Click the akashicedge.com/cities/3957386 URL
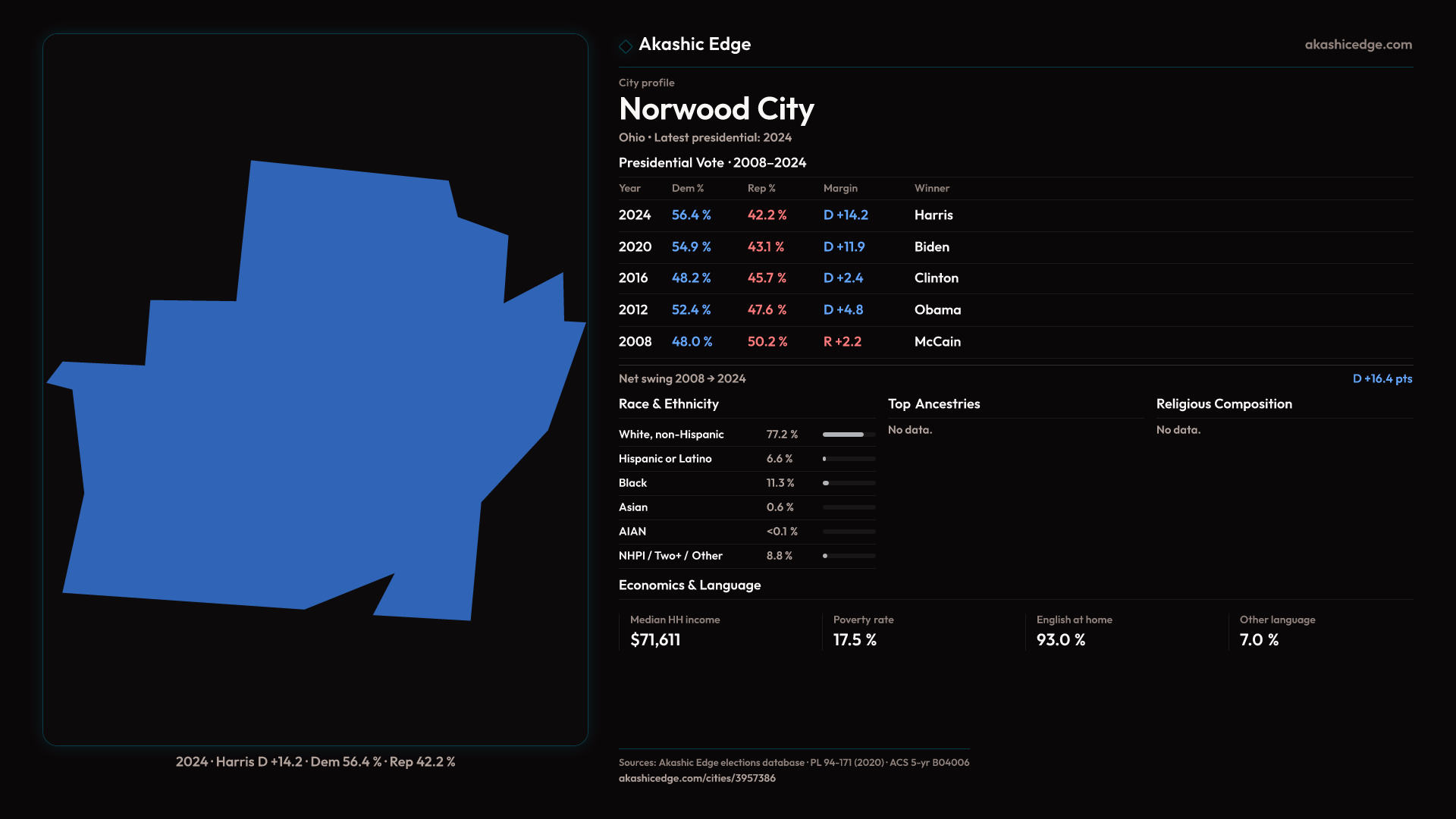The width and height of the screenshot is (1456, 819). pyautogui.click(x=696, y=778)
